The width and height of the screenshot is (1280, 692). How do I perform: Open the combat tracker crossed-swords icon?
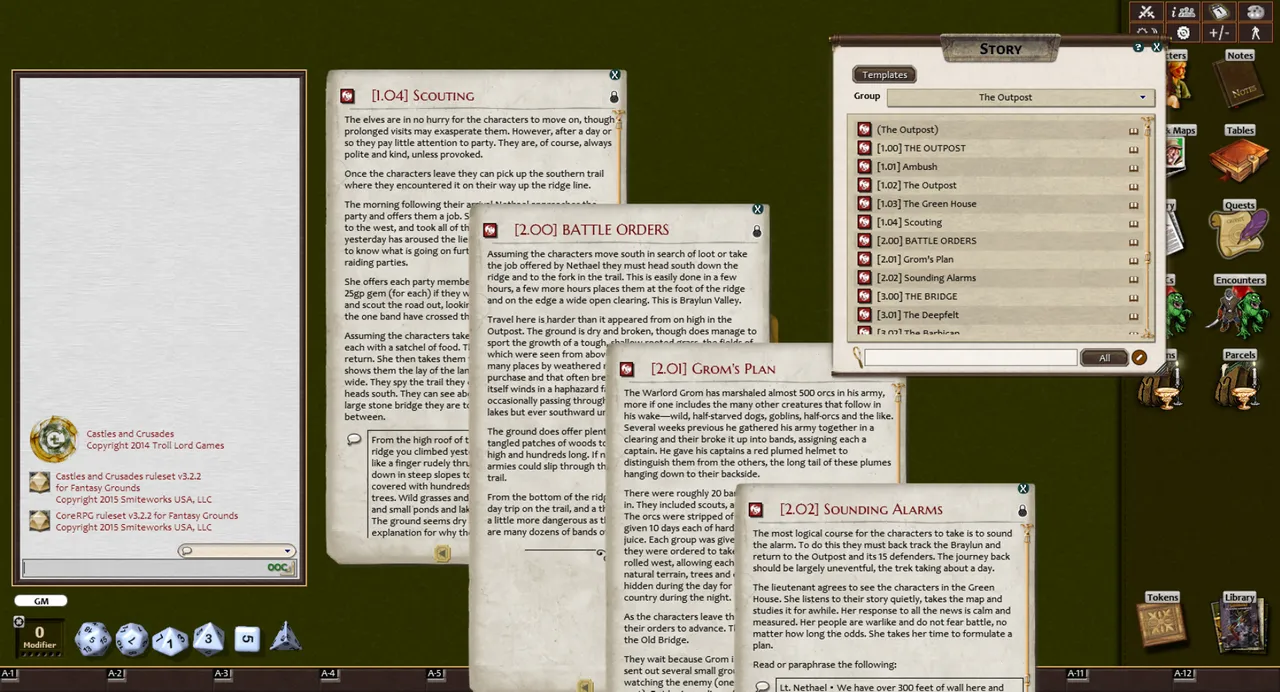1147,12
